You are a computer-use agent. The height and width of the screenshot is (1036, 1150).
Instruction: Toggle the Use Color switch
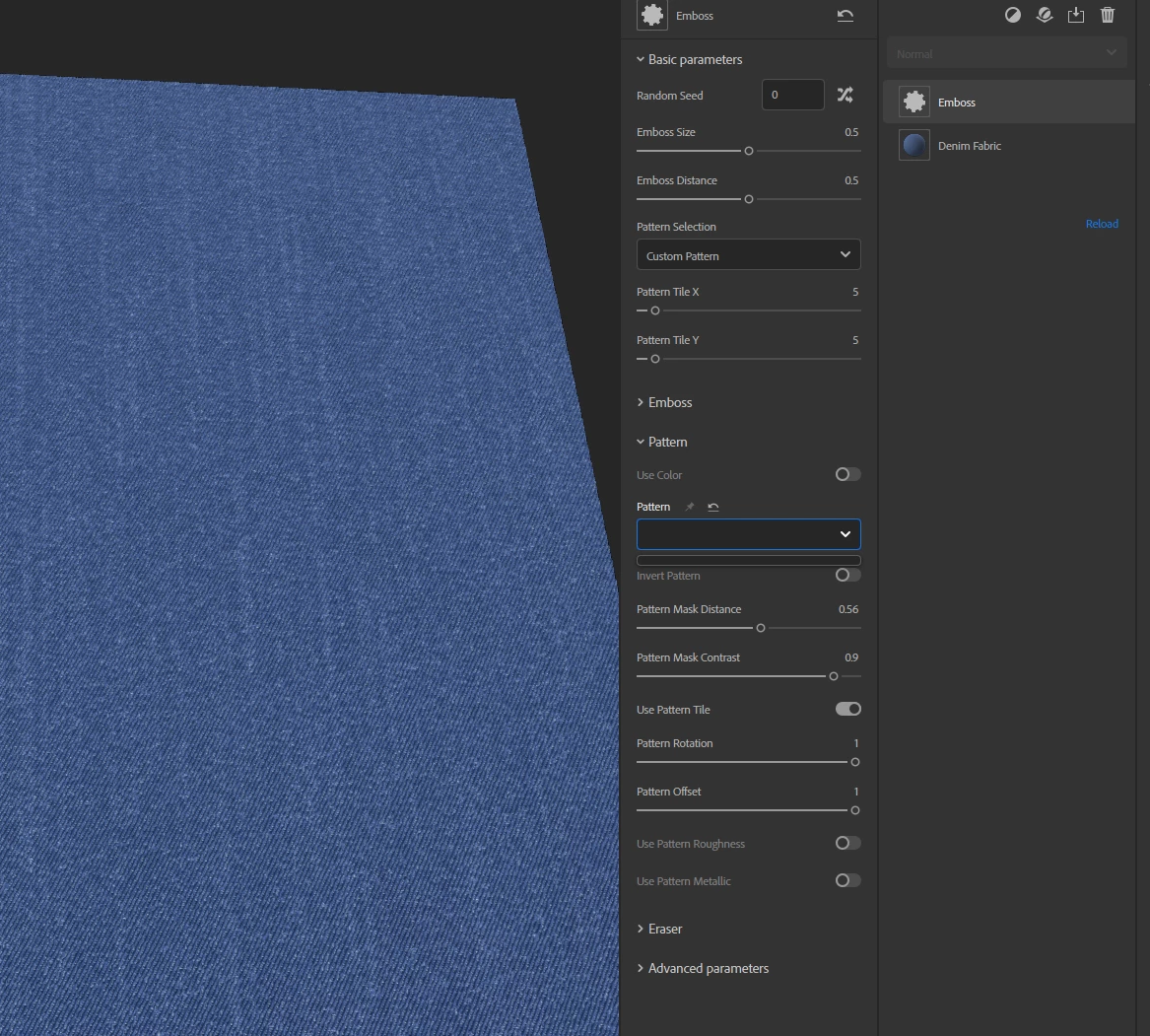pos(847,475)
